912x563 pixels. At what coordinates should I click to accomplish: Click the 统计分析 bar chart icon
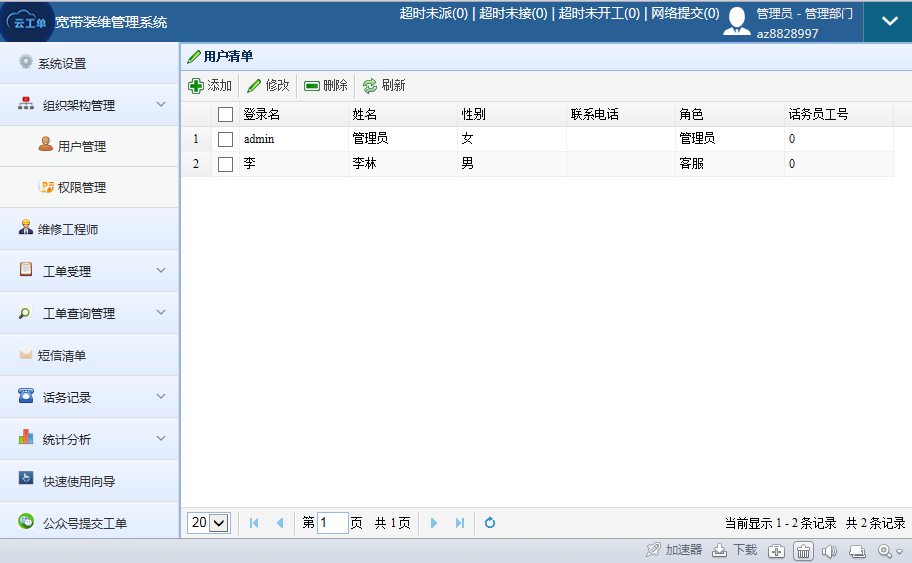(26, 437)
